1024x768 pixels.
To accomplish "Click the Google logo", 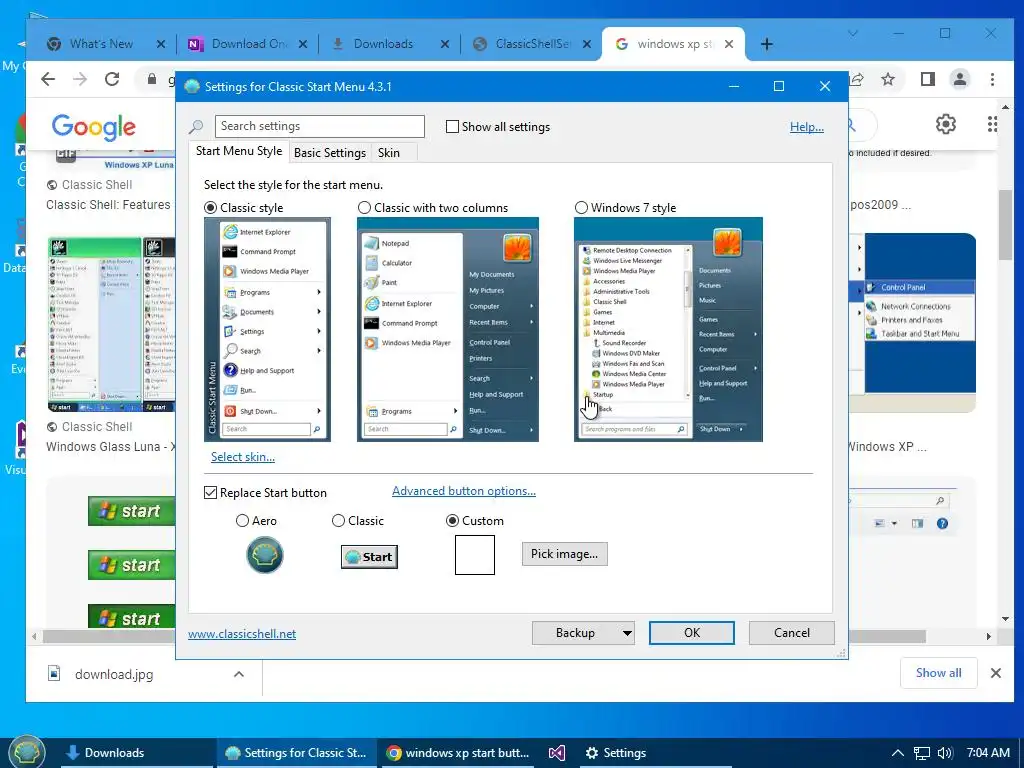I will (x=93, y=127).
